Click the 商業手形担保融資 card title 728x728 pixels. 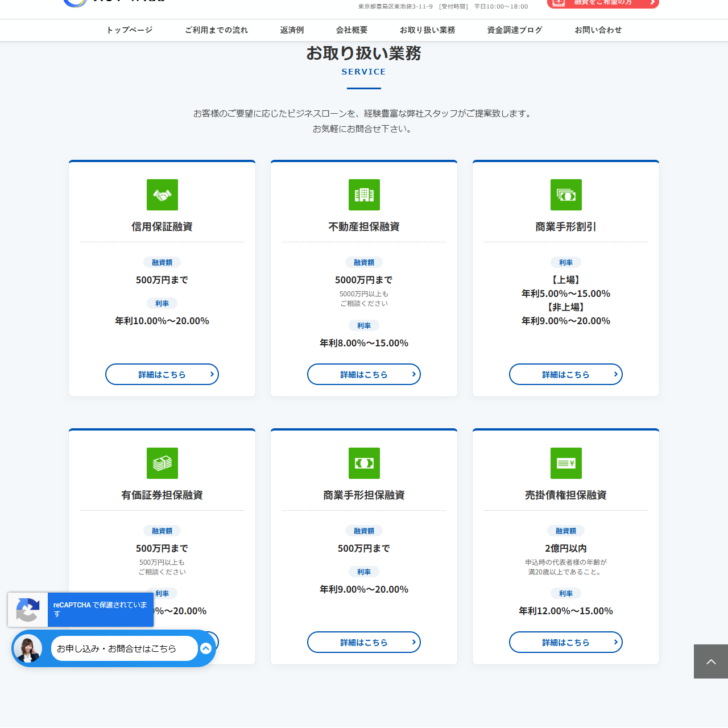[x=364, y=495]
